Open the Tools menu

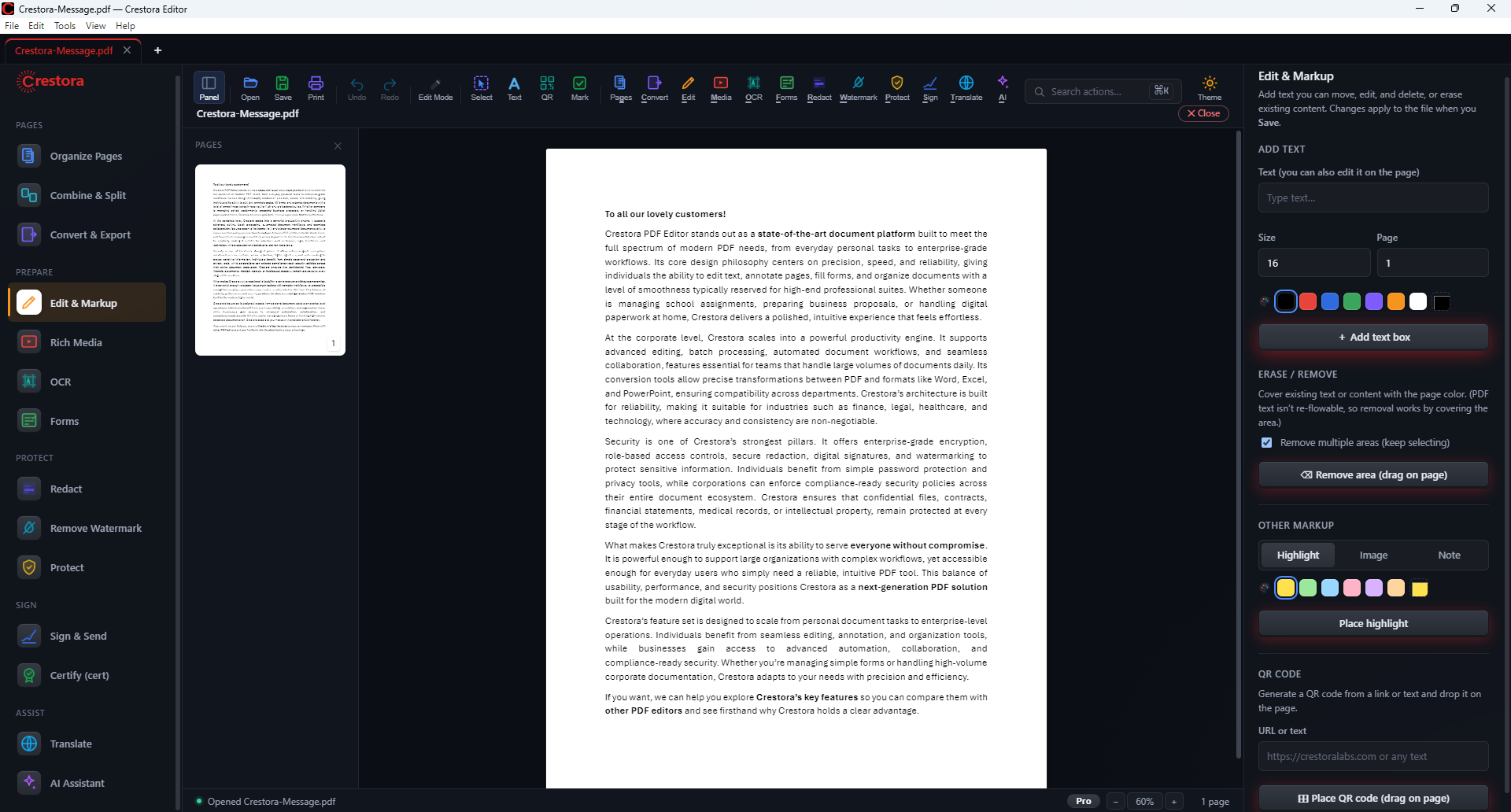65,26
